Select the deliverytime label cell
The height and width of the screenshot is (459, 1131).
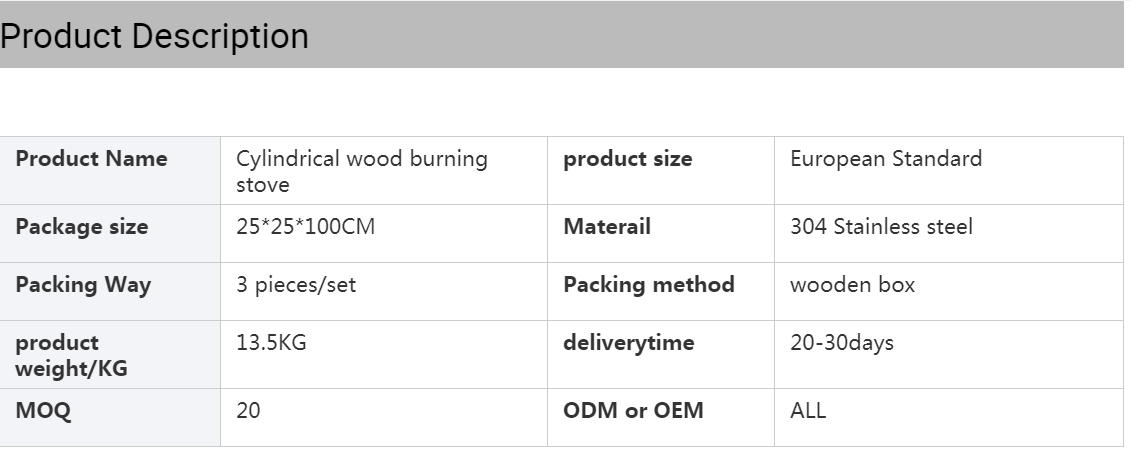pyautogui.click(x=661, y=354)
